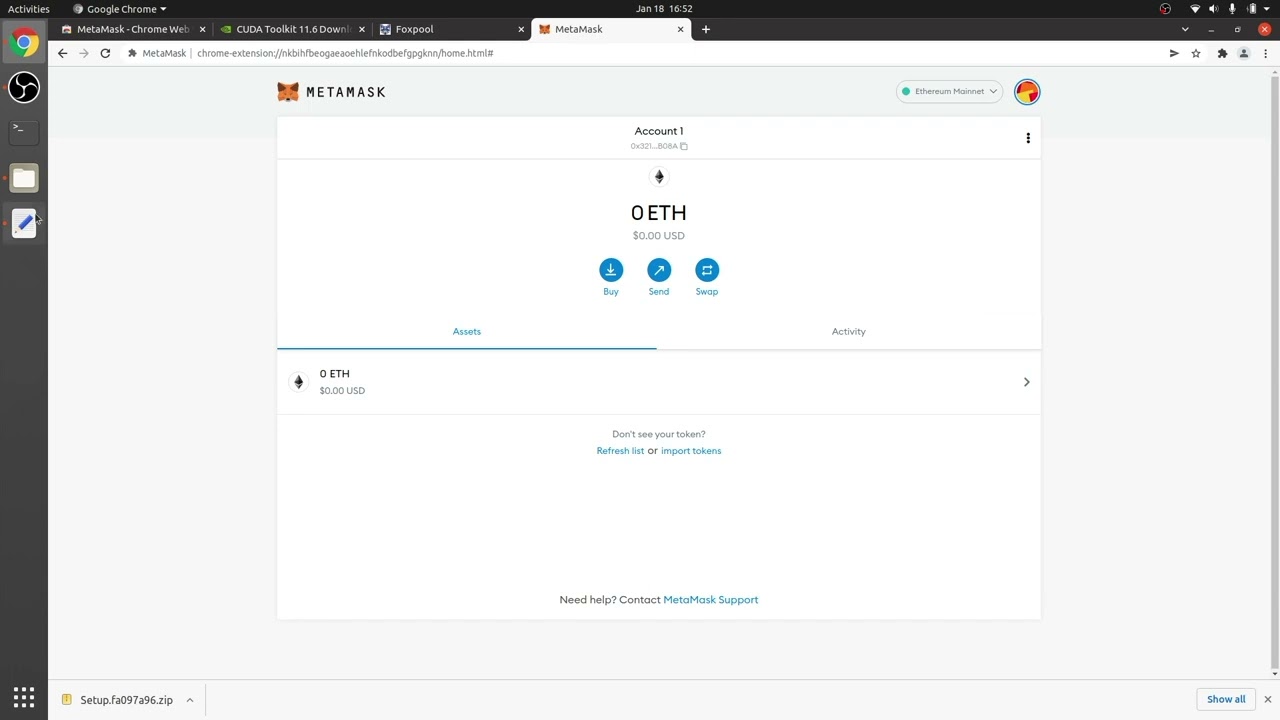
Task: Bookmark the page with star icon
Action: (1196, 53)
